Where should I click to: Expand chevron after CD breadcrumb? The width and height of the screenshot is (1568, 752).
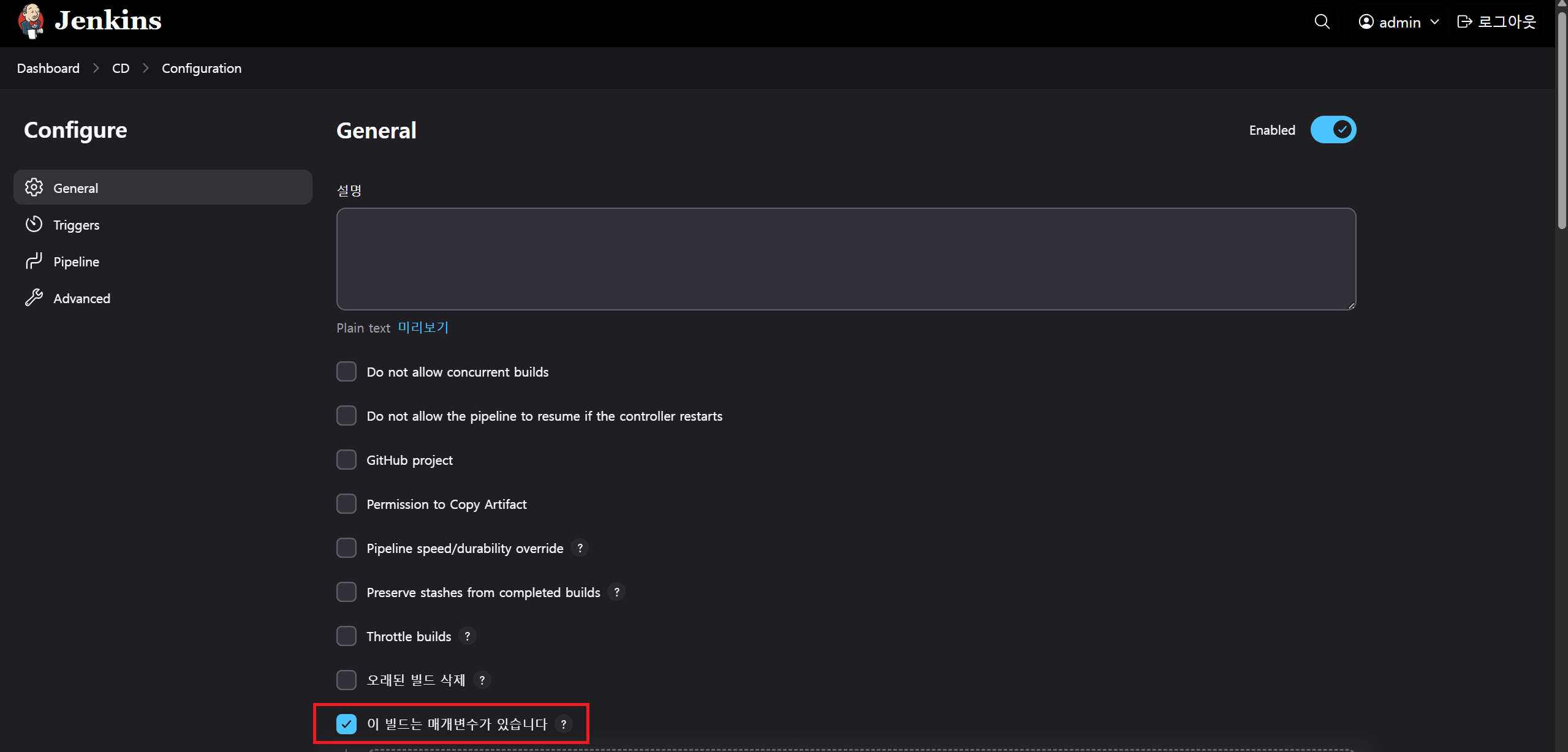[146, 69]
